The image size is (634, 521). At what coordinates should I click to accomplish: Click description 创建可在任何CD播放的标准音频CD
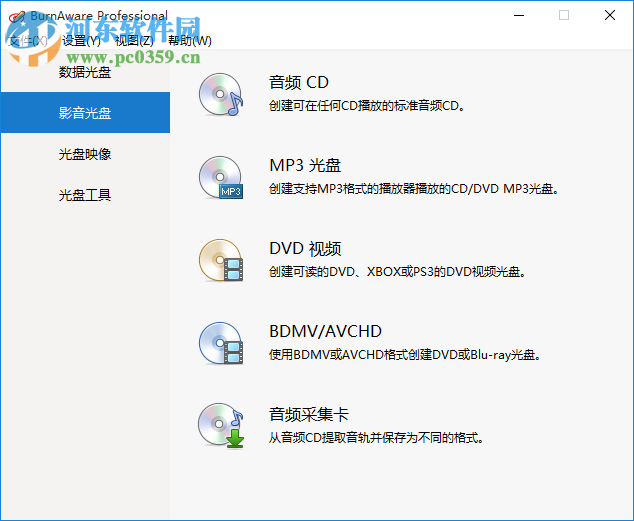pyautogui.click(x=367, y=105)
